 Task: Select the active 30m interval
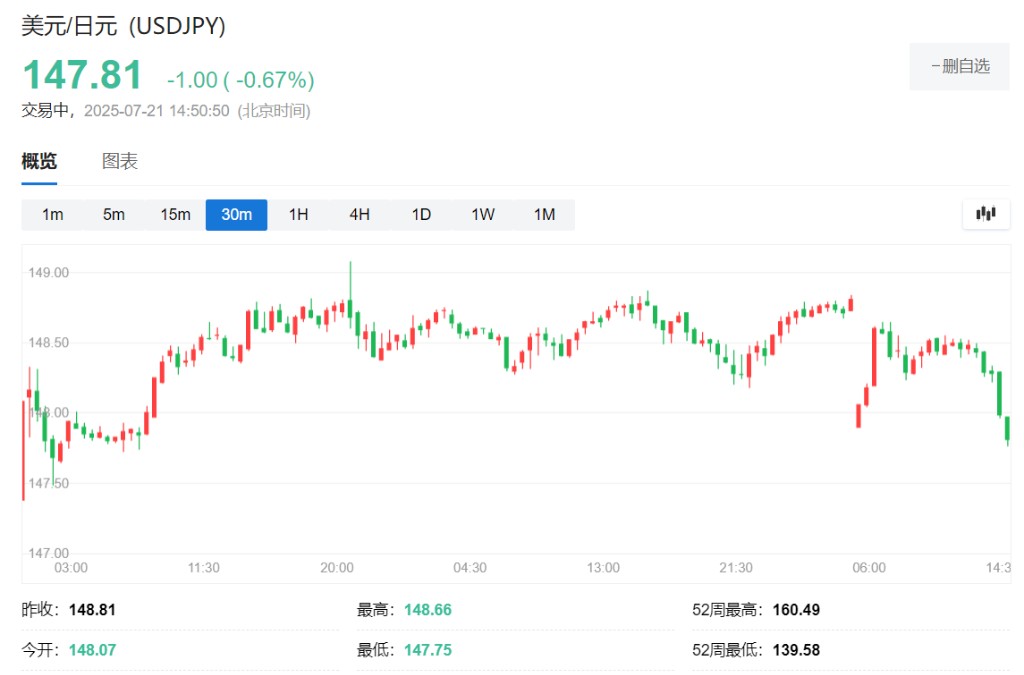(x=236, y=215)
